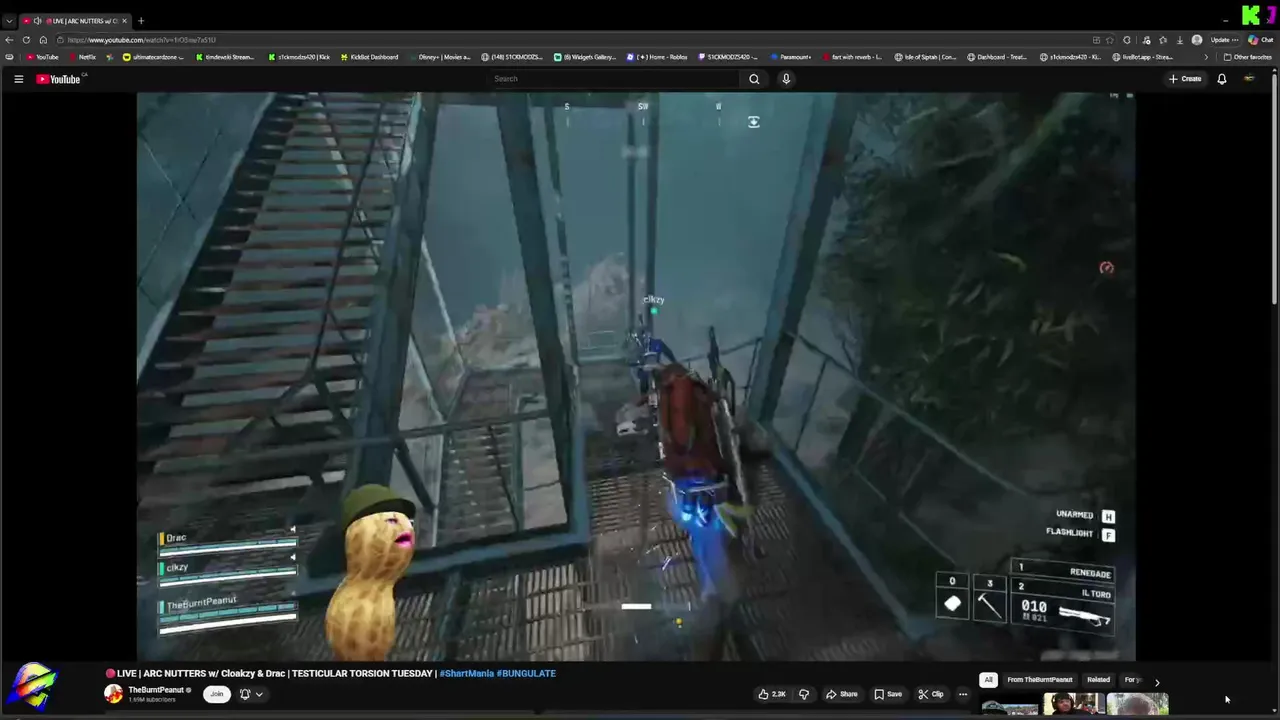This screenshot has width=1280, height=720.
Task: Select the From TheBurntPeanut chip
Action: 1039,680
